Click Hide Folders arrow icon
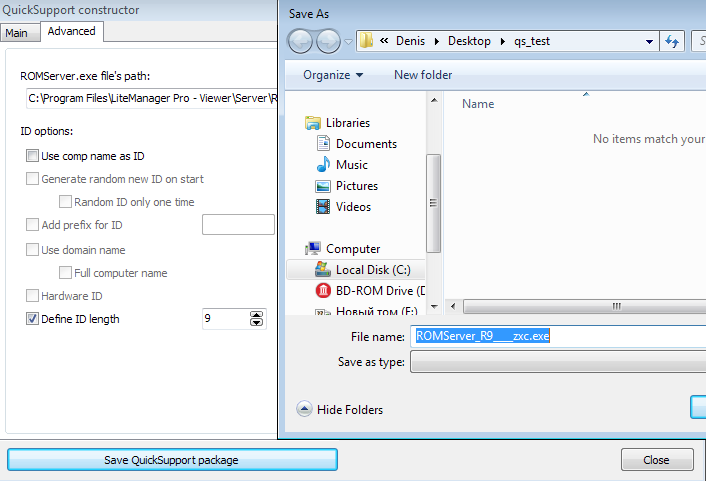Image resolution: width=706 pixels, height=481 pixels. click(x=304, y=409)
